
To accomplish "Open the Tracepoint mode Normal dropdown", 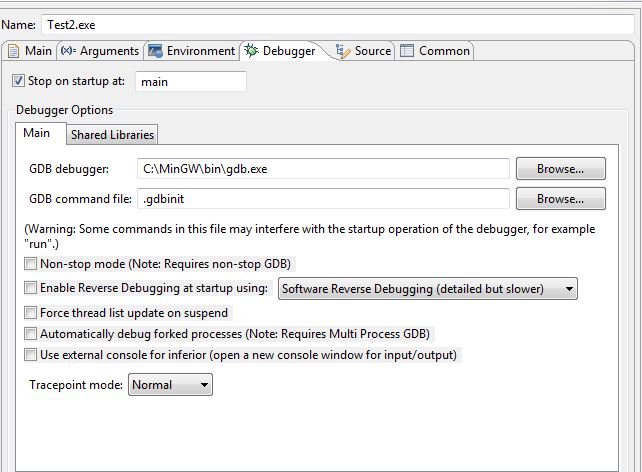I will [x=170, y=385].
